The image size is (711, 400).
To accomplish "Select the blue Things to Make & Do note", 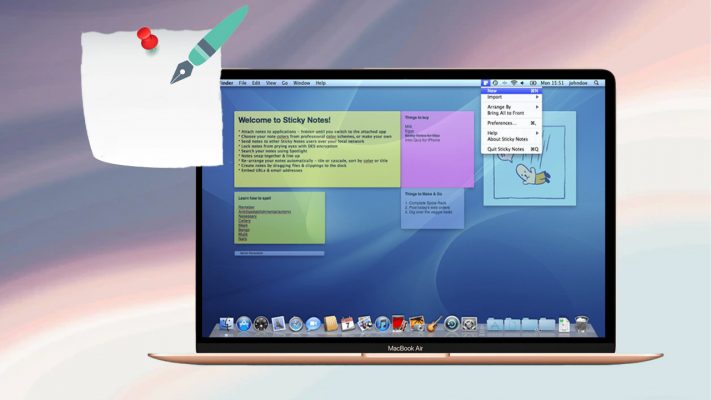I will click(432, 209).
